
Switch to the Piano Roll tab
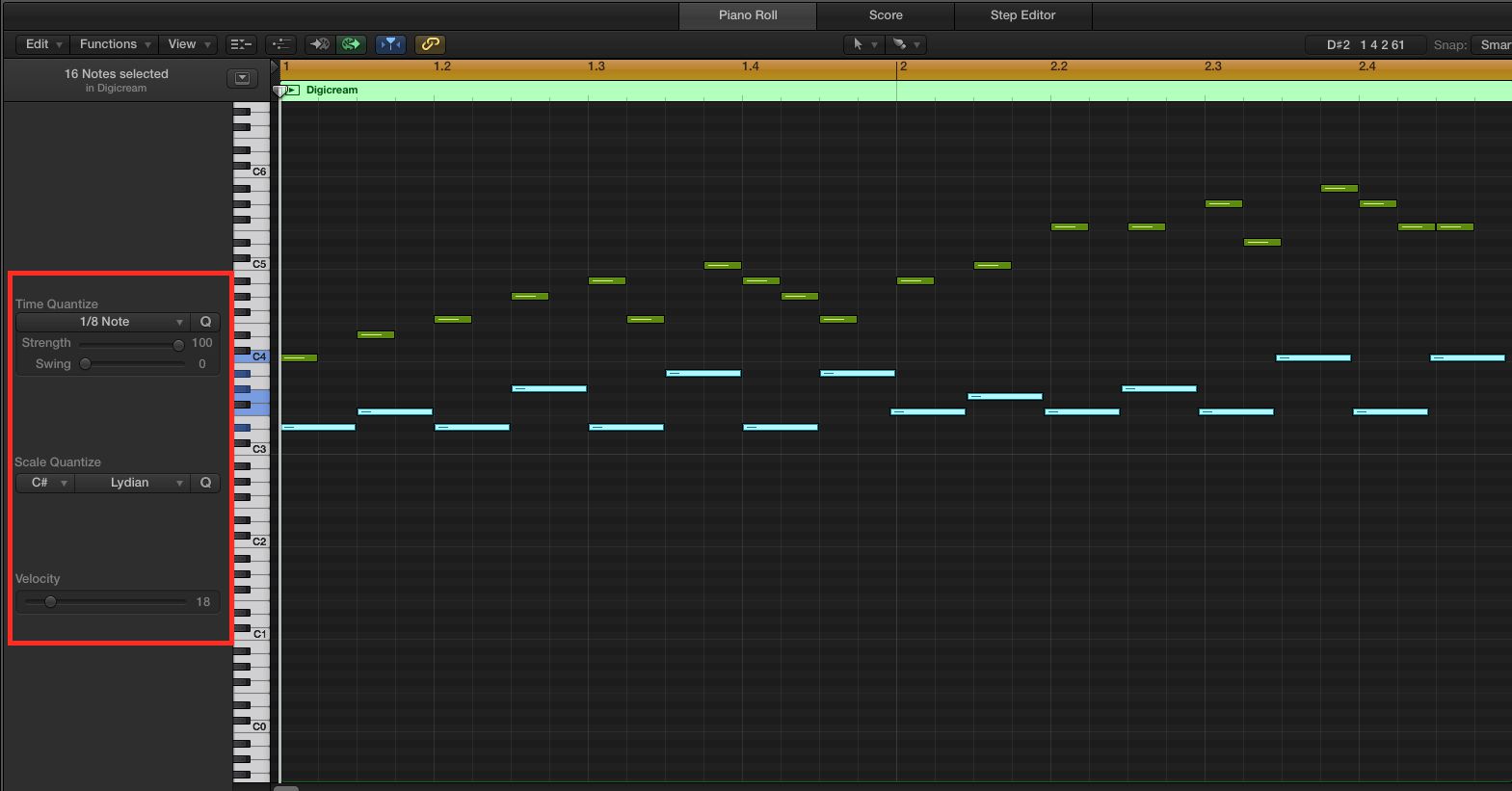(x=748, y=15)
